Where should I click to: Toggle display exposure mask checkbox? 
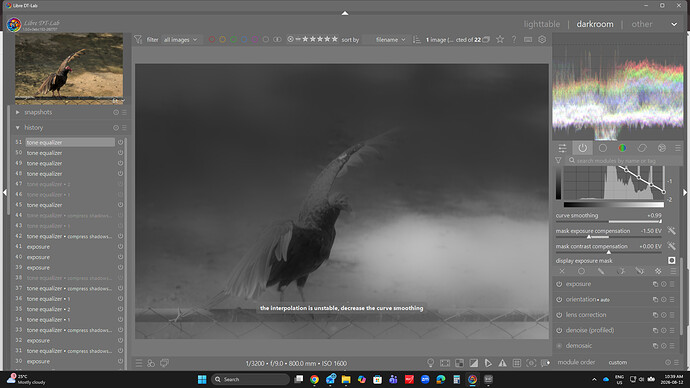coord(672,260)
